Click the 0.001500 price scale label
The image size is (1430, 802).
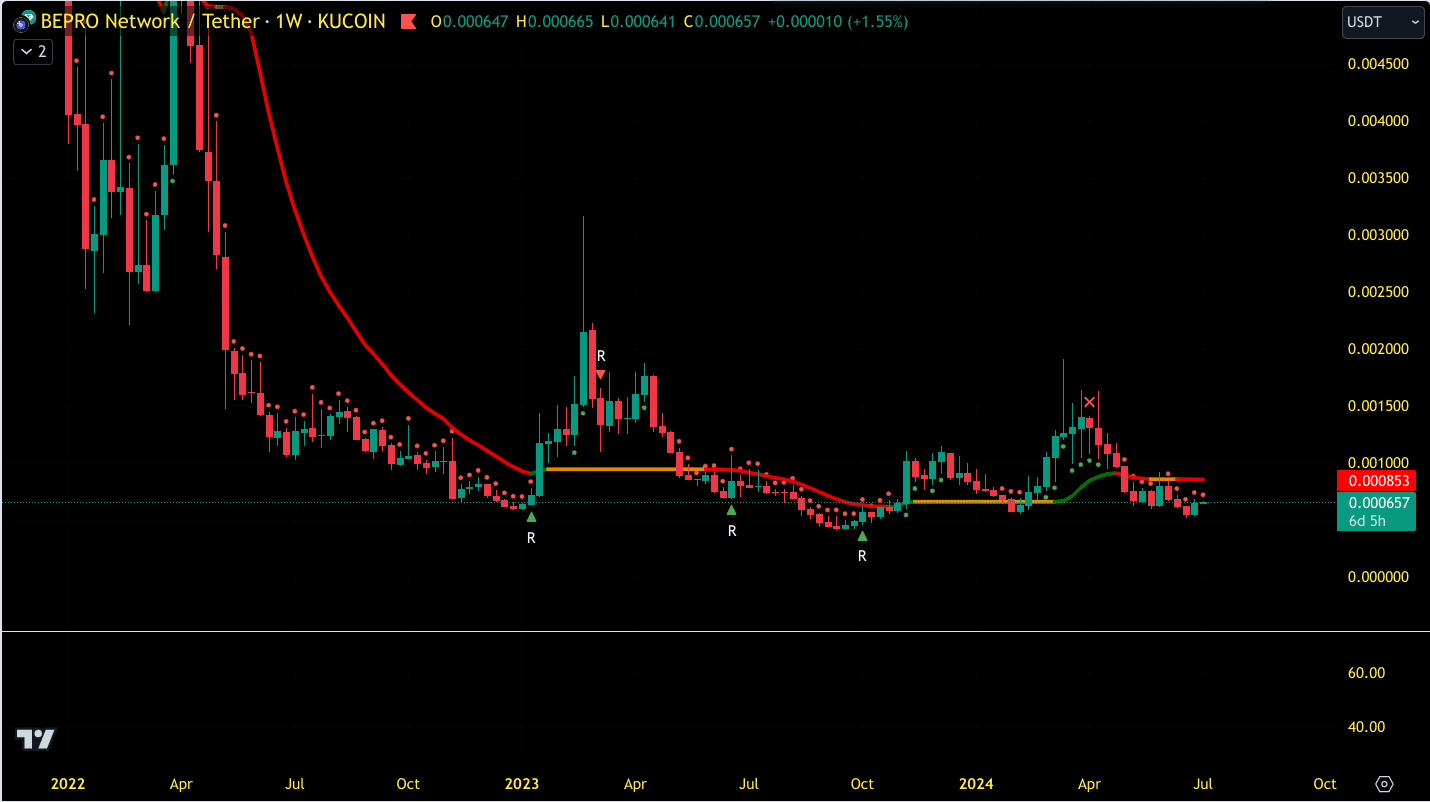(x=1378, y=406)
